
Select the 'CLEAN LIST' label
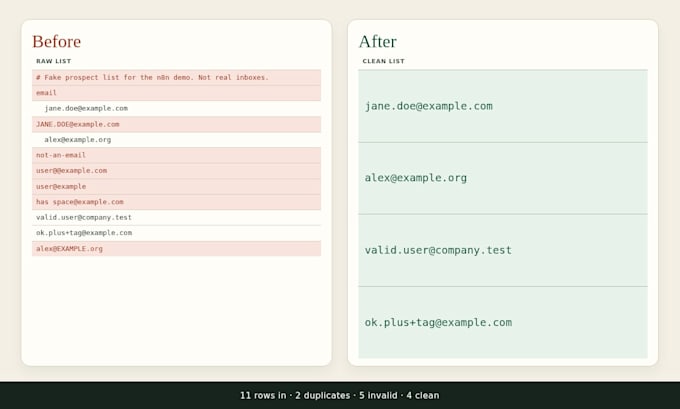pos(383,61)
